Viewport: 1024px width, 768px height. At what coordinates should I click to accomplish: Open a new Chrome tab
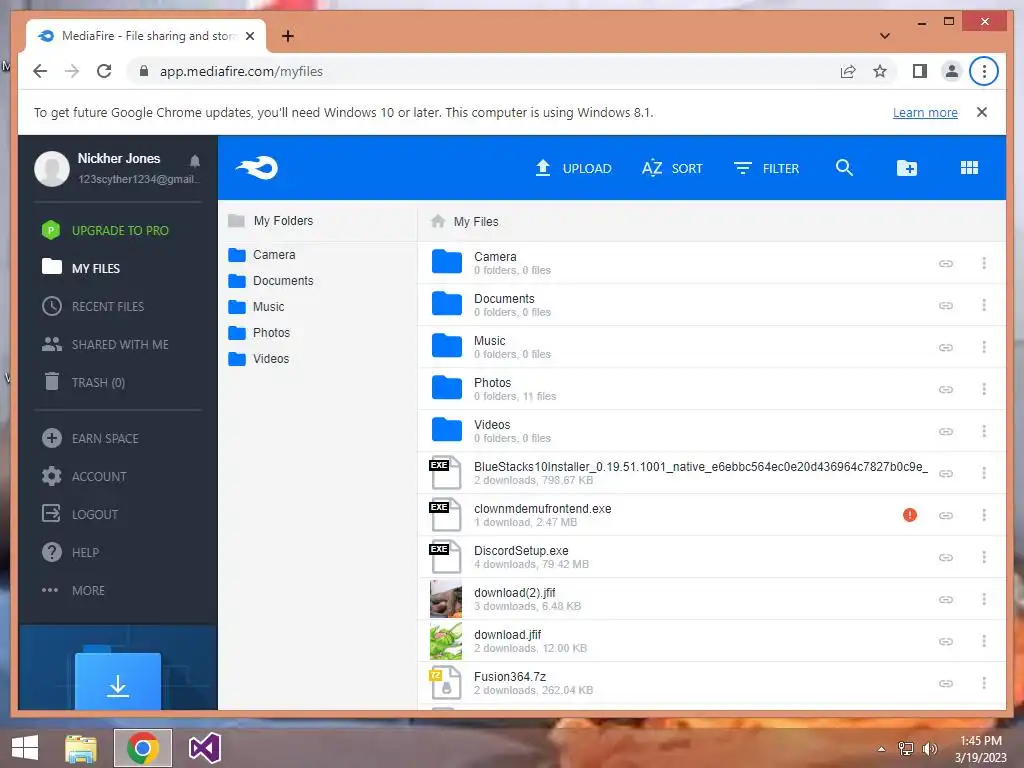pyautogui.click(x=287, y=36)
